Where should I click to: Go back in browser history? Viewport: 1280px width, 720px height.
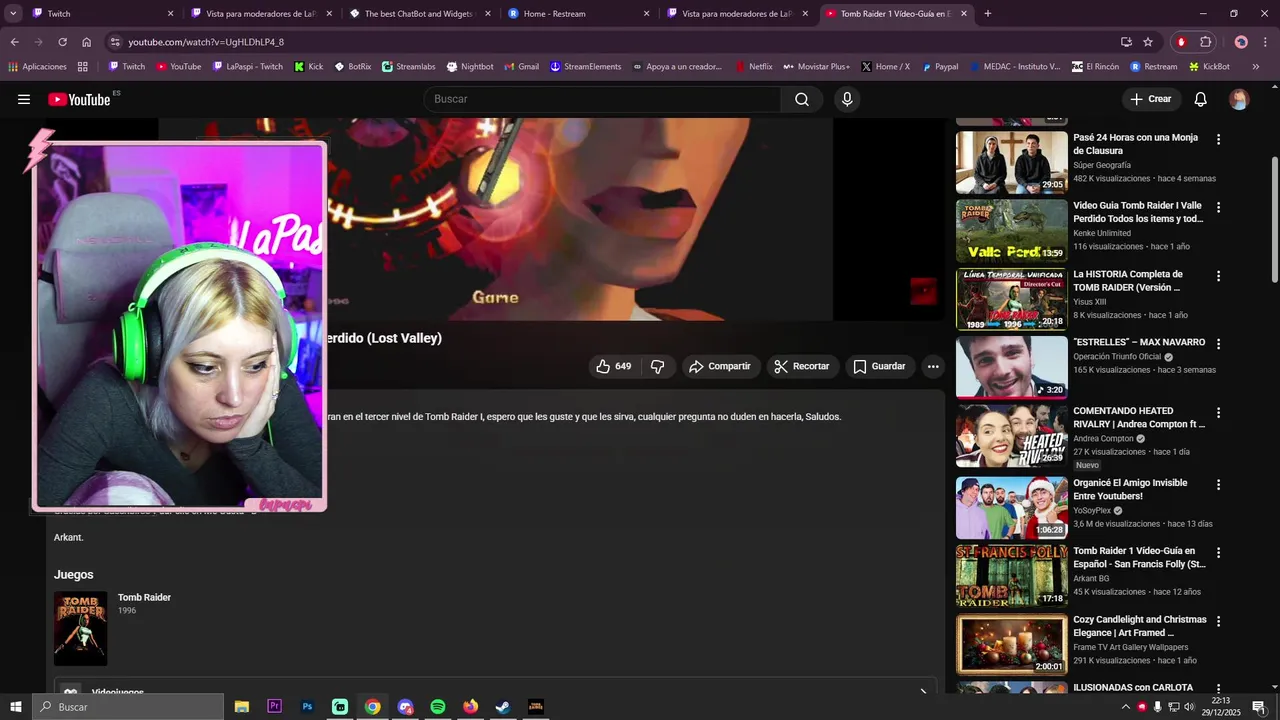[14, 42]
